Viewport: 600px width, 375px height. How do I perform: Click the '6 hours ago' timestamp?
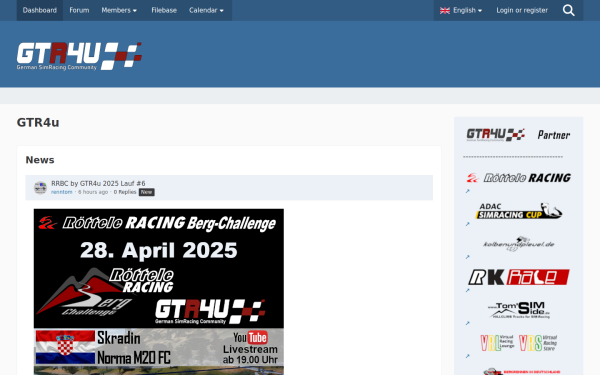[93, 192]
